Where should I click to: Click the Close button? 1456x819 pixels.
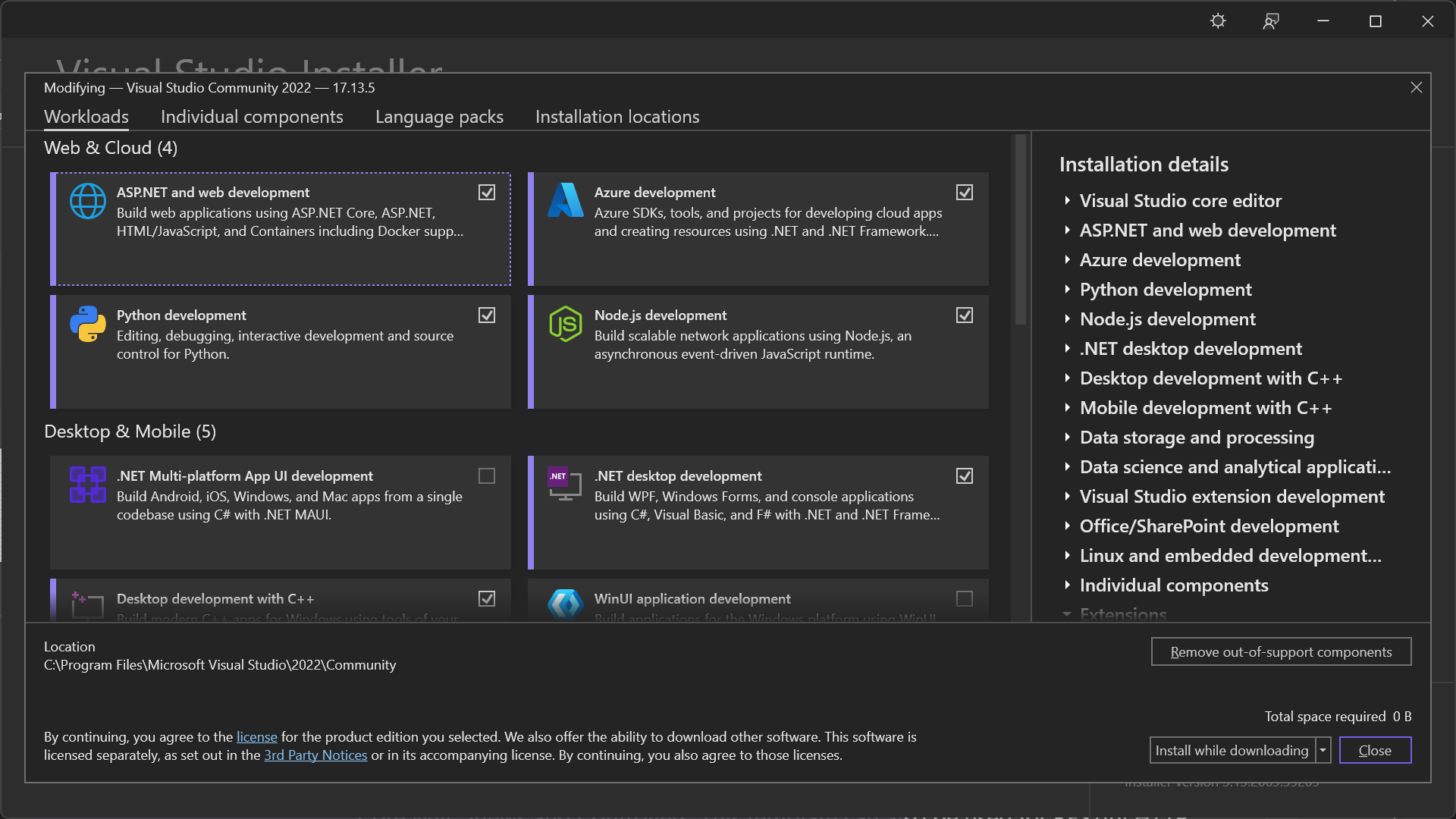tap(1375, 751)
